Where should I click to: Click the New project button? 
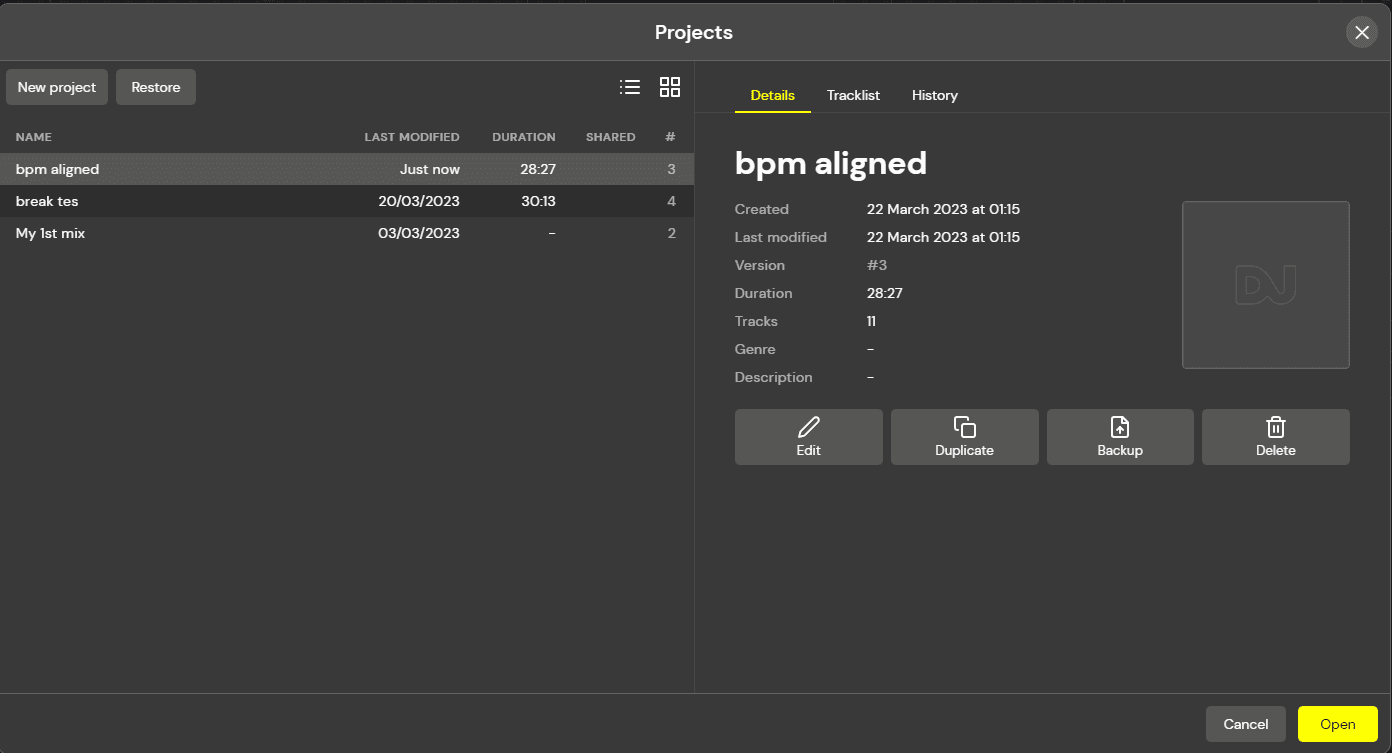point(57,87)
